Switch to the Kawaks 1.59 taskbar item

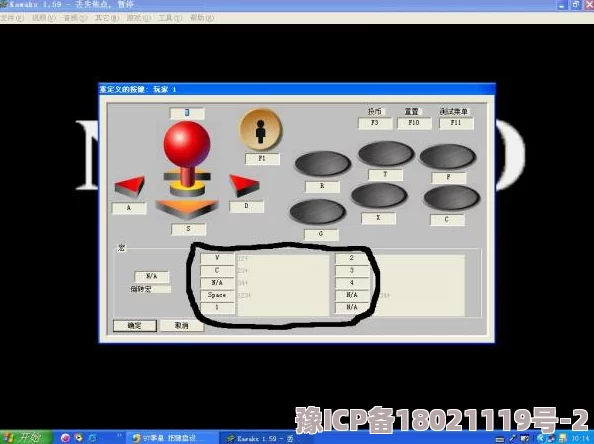(x=266, y=438)
